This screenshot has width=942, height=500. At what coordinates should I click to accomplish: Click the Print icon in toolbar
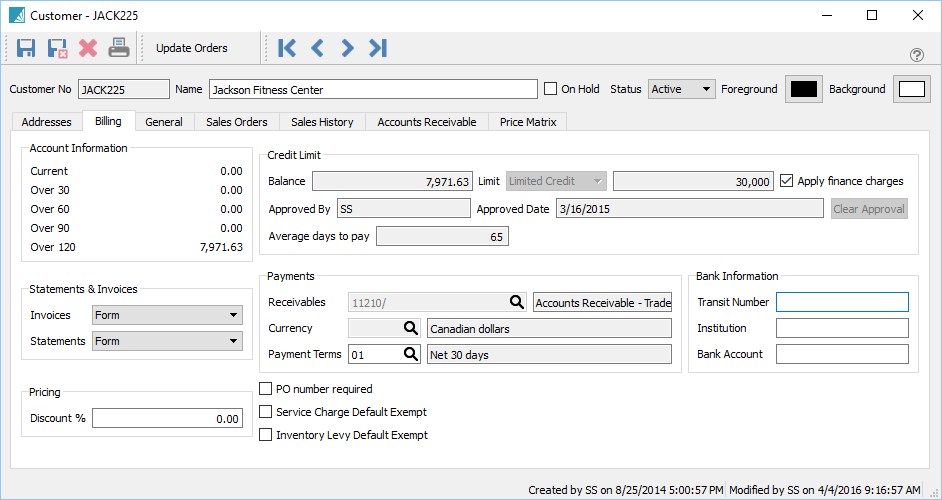tap(119, 48)
